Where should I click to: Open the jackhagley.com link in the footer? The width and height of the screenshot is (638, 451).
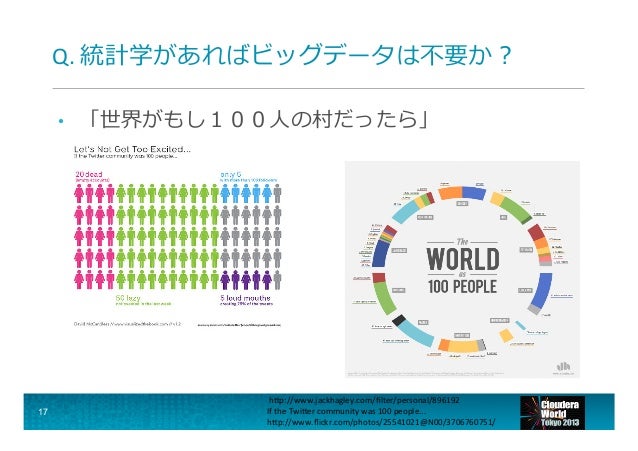[364, 400]
